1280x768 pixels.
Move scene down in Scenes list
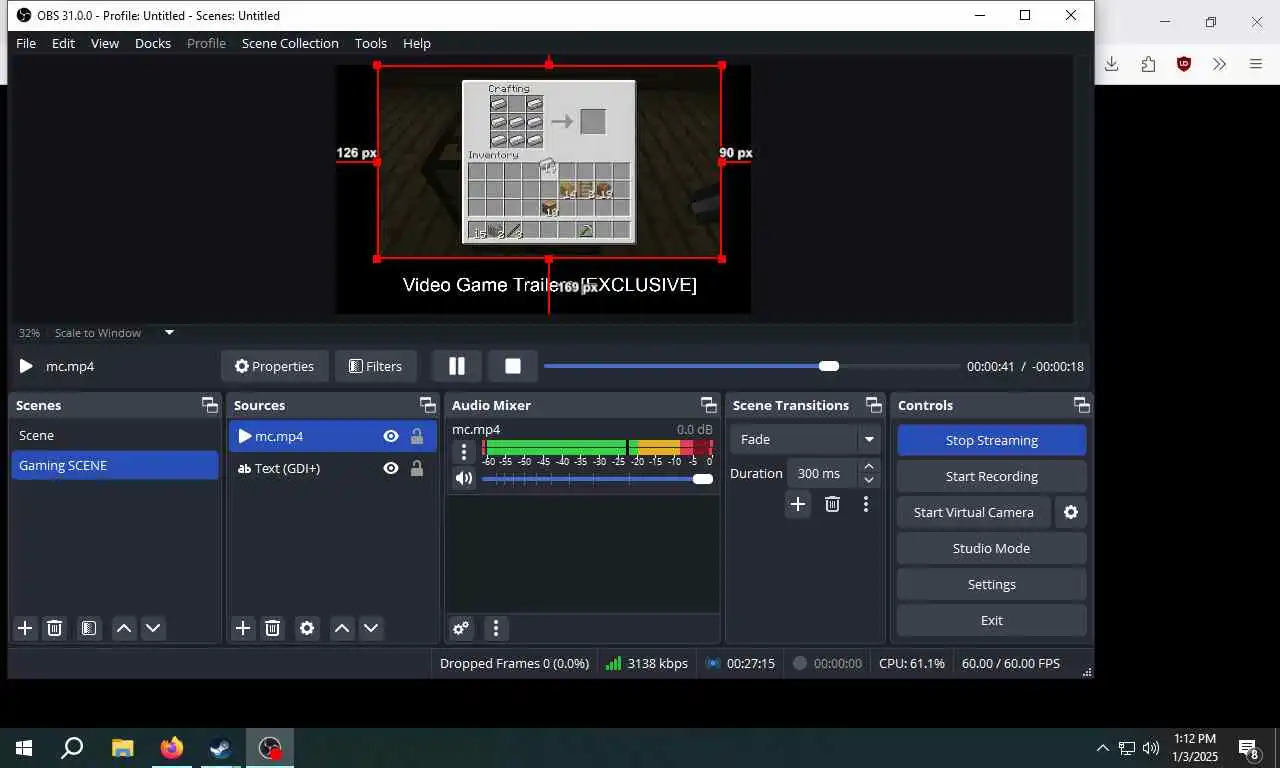tap(153, 628)
